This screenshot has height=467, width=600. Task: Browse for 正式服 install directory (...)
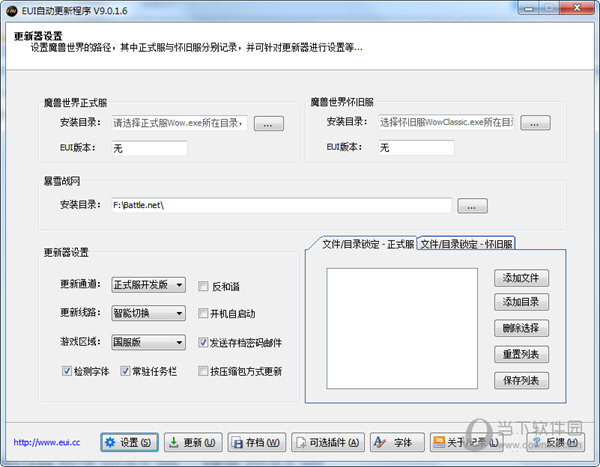tap(269, 124)
